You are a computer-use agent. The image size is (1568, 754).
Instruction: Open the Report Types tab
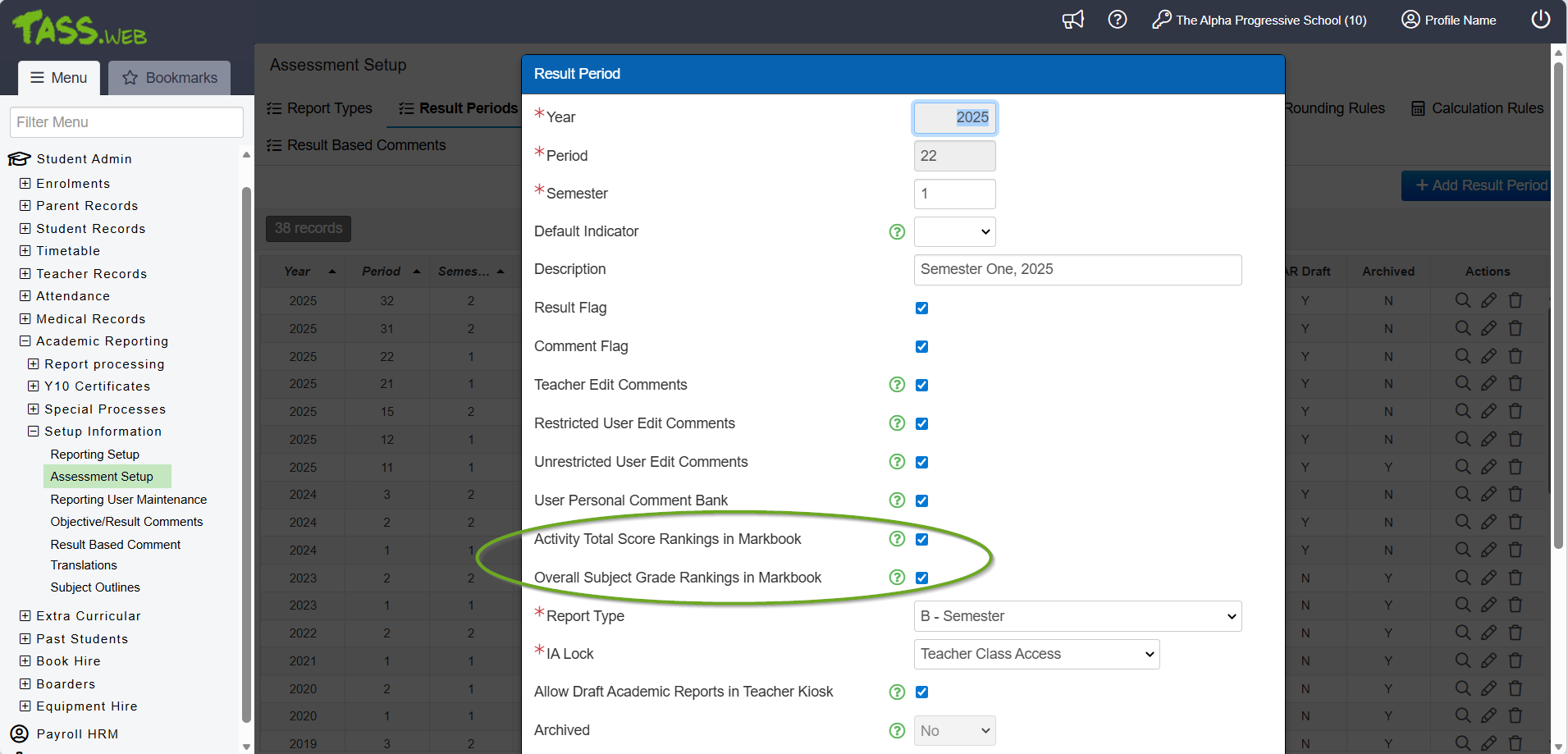click(320, 108)
